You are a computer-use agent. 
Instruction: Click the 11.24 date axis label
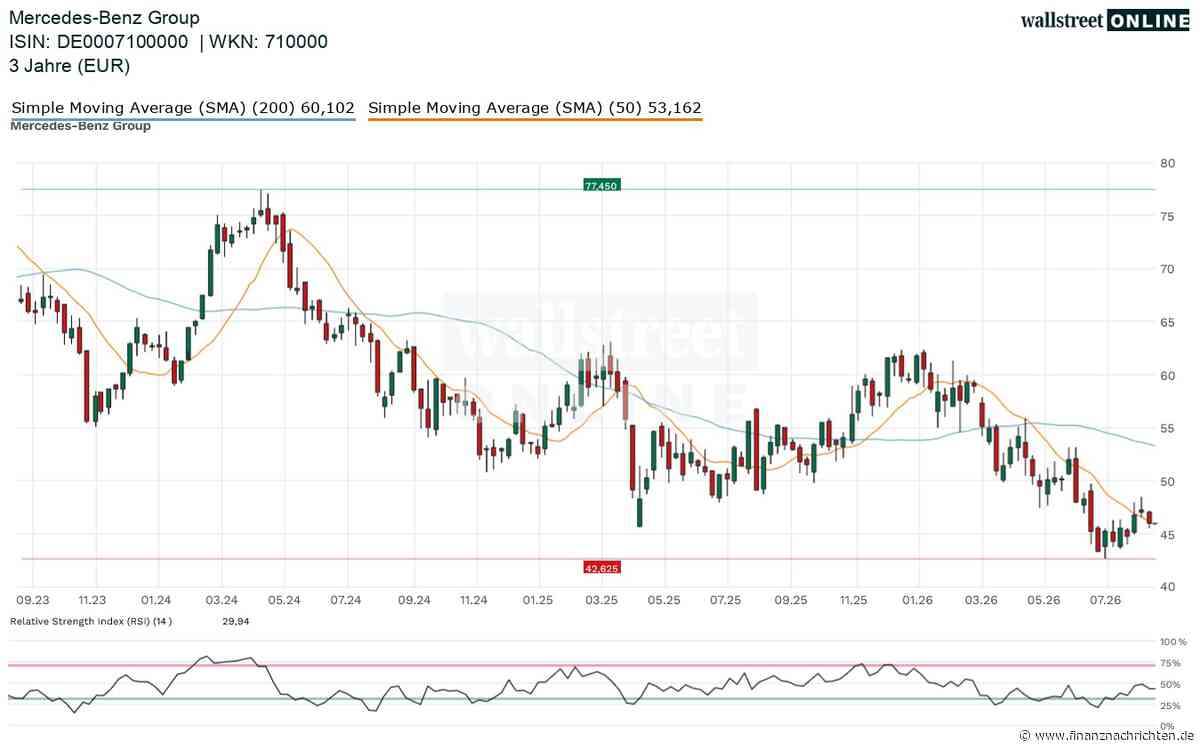(473, 600)
